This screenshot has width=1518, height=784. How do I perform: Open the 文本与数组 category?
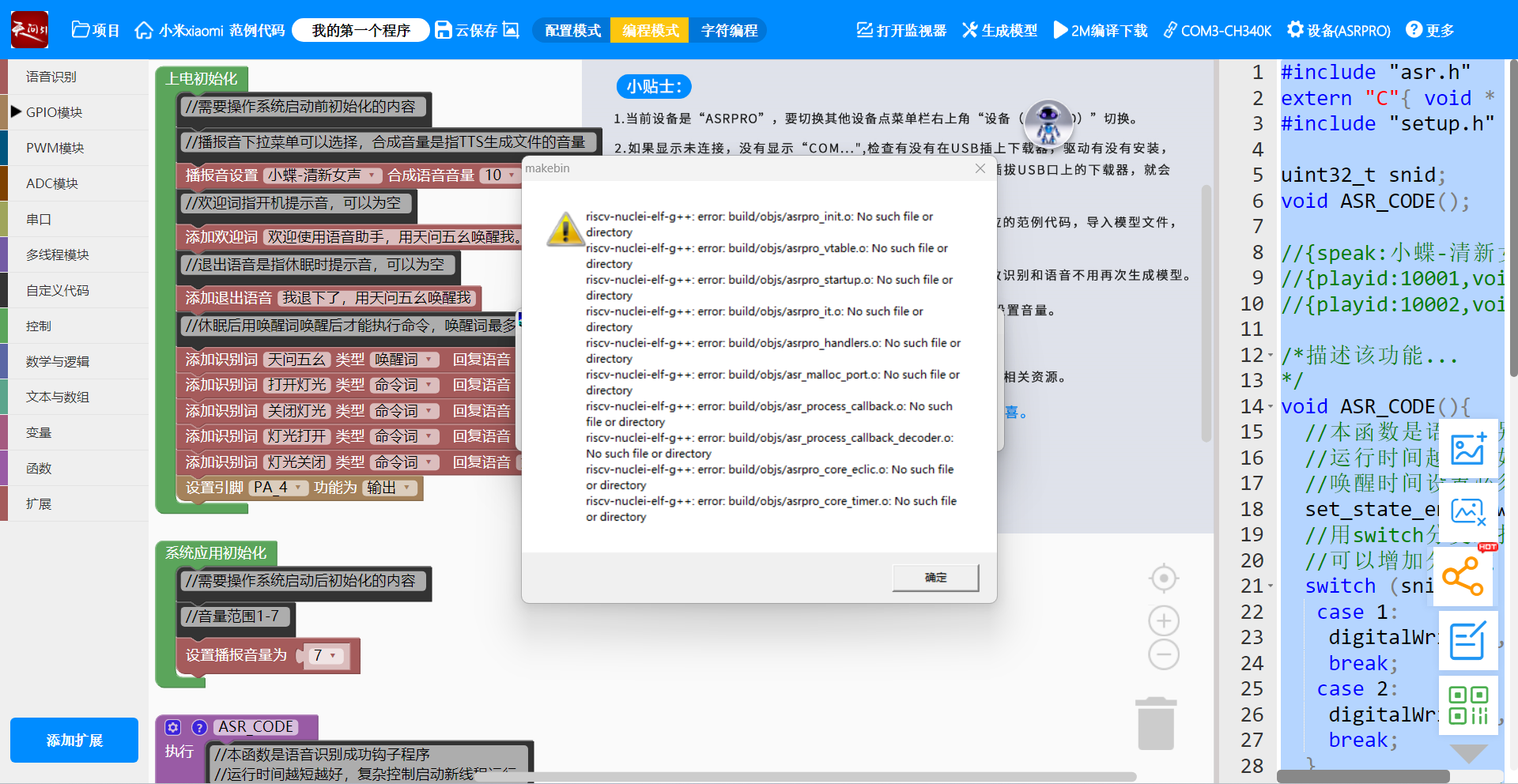74,397
